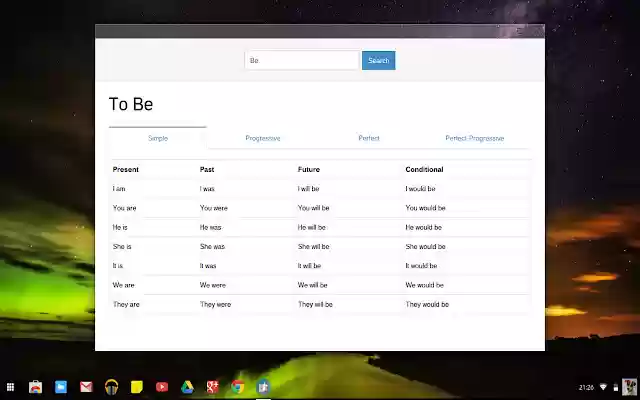640x400 pixels.
Task: Click the cell 'We will be'
Action: point(313,285)
